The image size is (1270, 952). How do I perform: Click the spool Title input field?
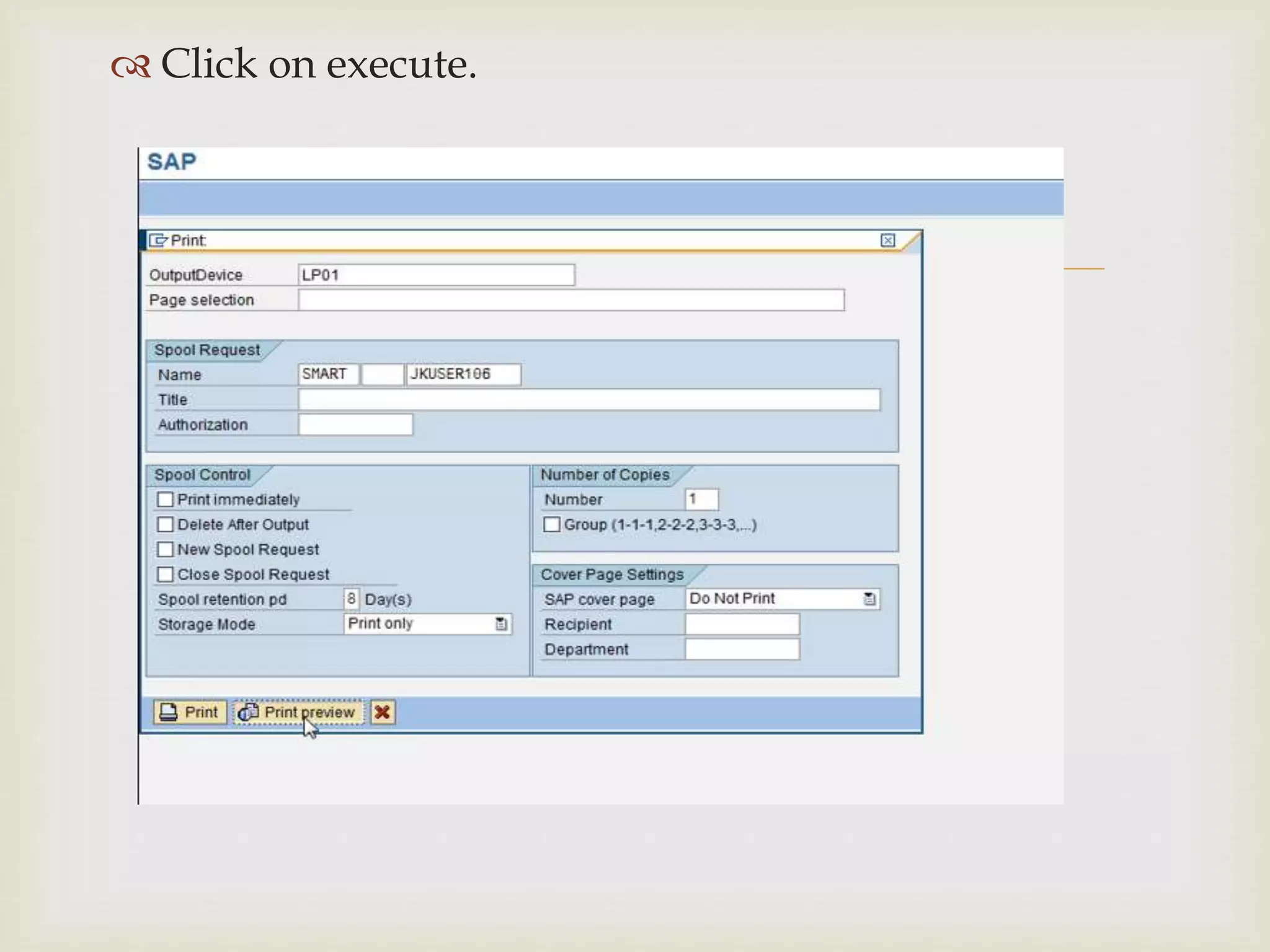[588, 400]
